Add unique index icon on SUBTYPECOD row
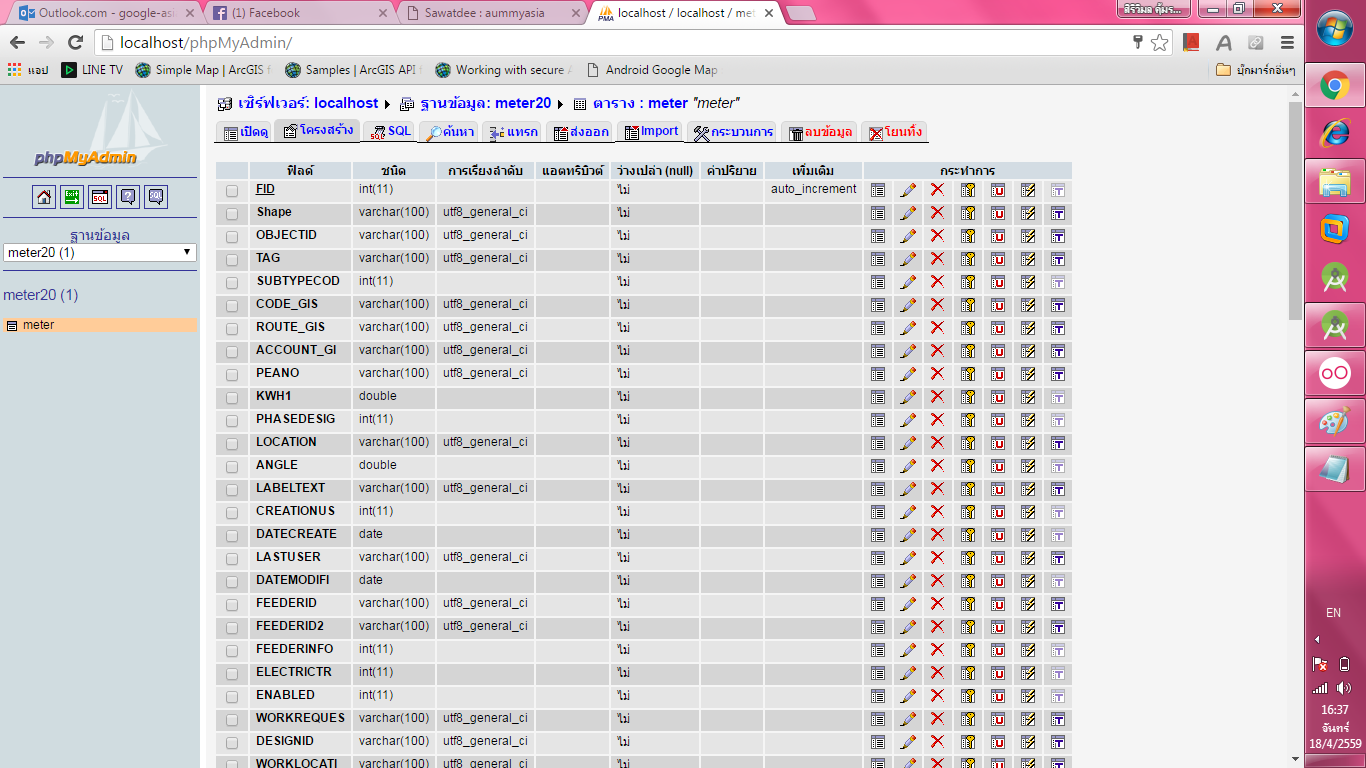Image resolution: width=1366 pixels, height=768 pixels. click(998, 282)
